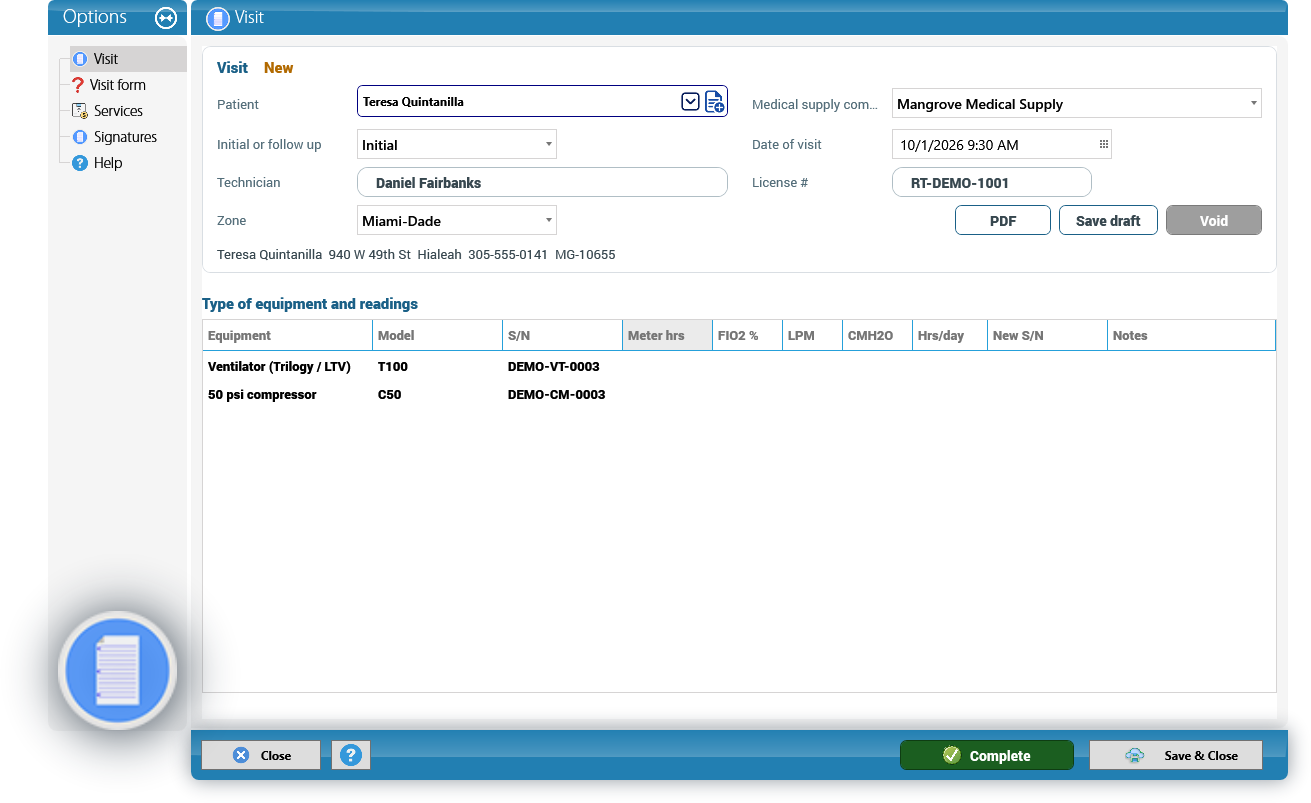1311x803 pixels.
Task: Open the Visit form item
Action: (x=117, y=85)
